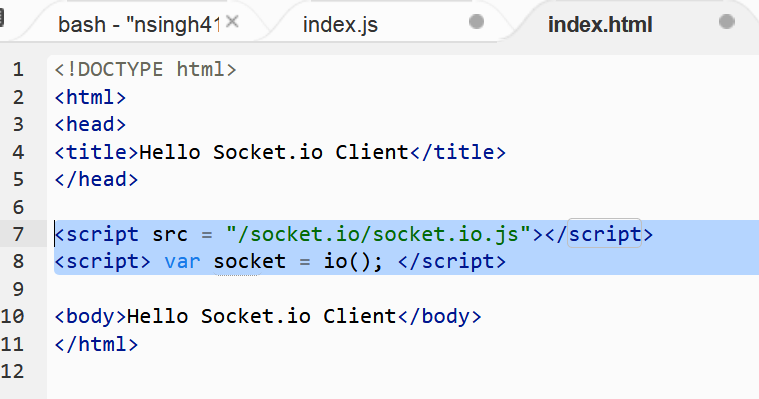The width and height of the screenshot is (759, 399).
Task: Place cursor on opening <html> tag
Action: click(x=90, y=97)
